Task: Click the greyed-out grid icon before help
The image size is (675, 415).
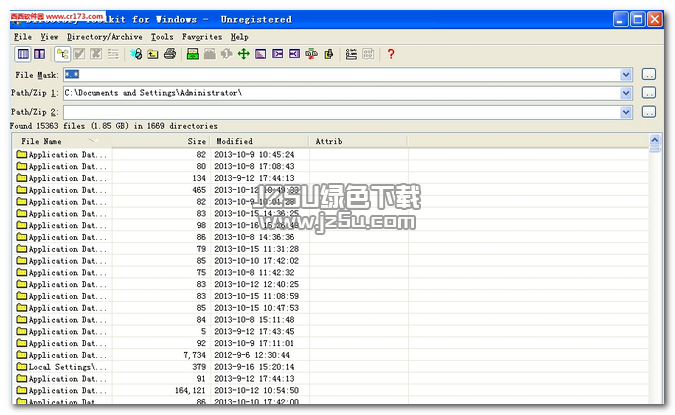Action: pos(368,54)
